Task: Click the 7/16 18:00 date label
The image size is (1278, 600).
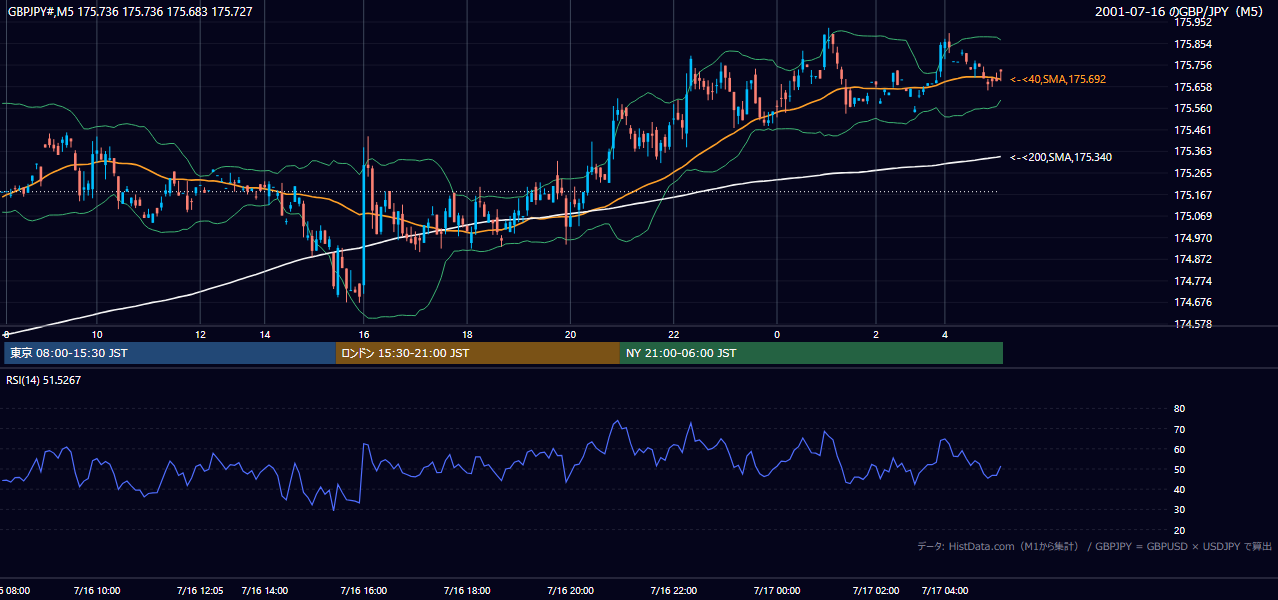Action: point(467,591)
